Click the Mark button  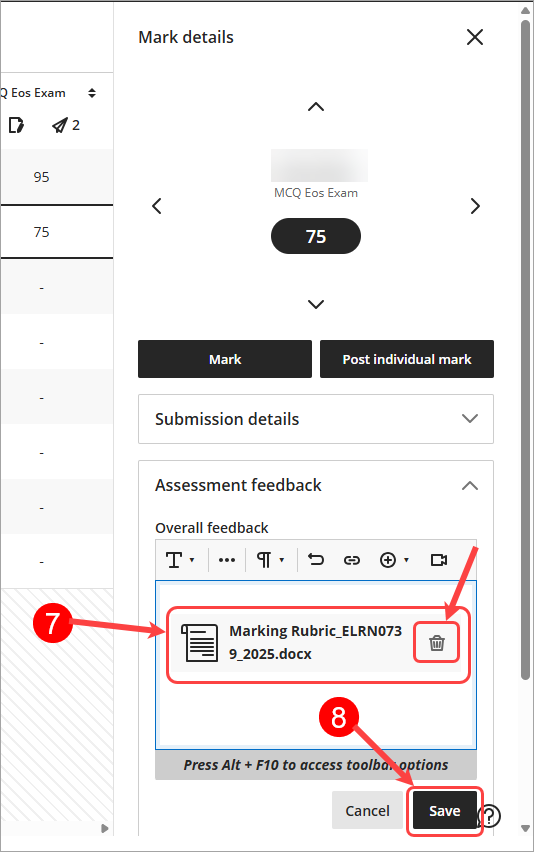225,359
